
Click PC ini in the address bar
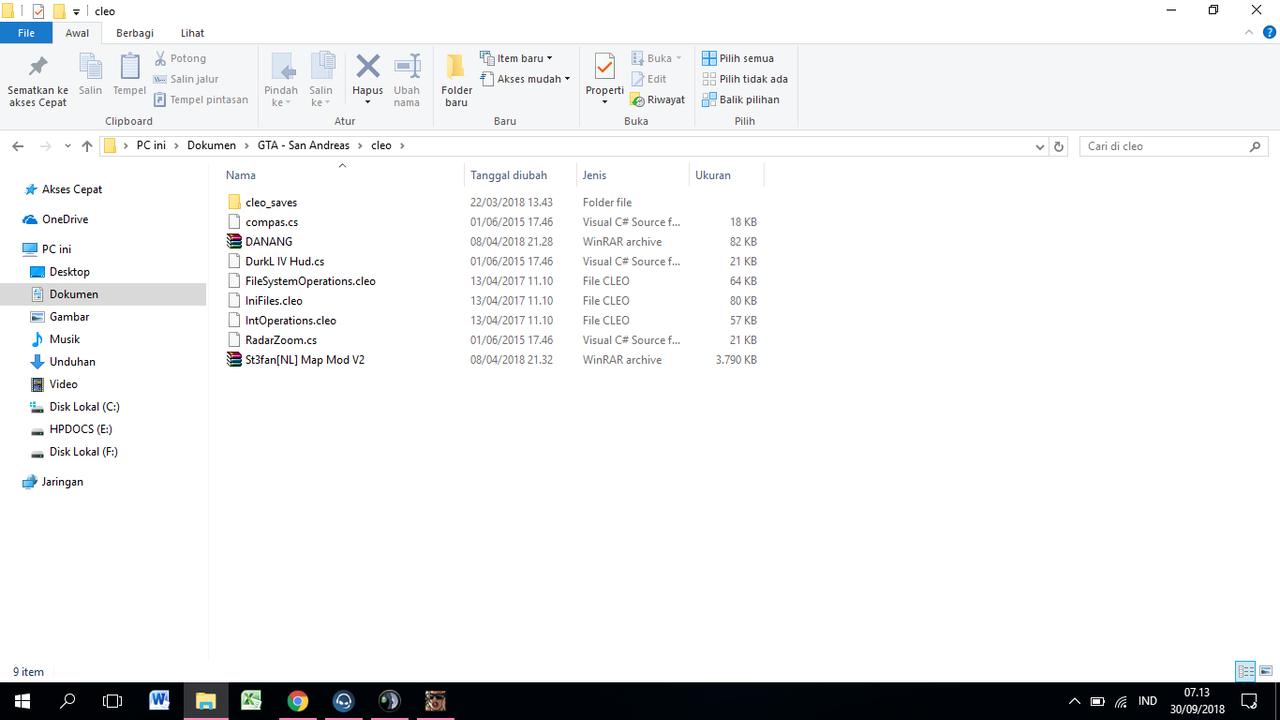pyautogui.click(x=152, y=146)
